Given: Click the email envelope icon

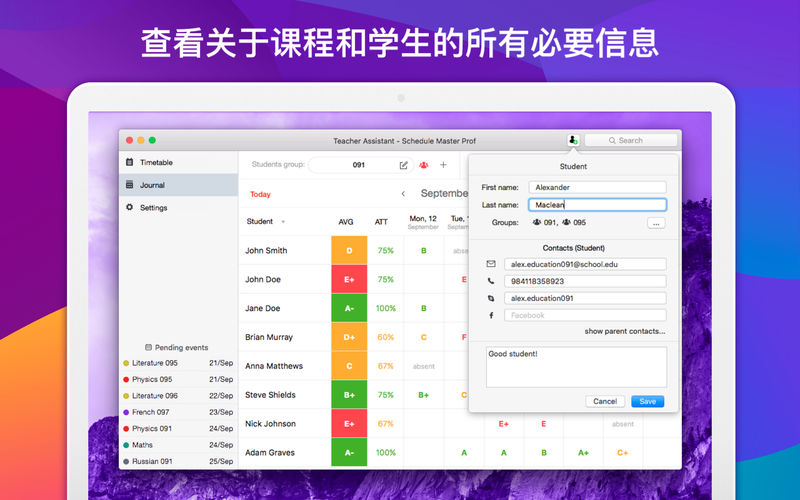Looking at the screenshot, I should 491,264.
